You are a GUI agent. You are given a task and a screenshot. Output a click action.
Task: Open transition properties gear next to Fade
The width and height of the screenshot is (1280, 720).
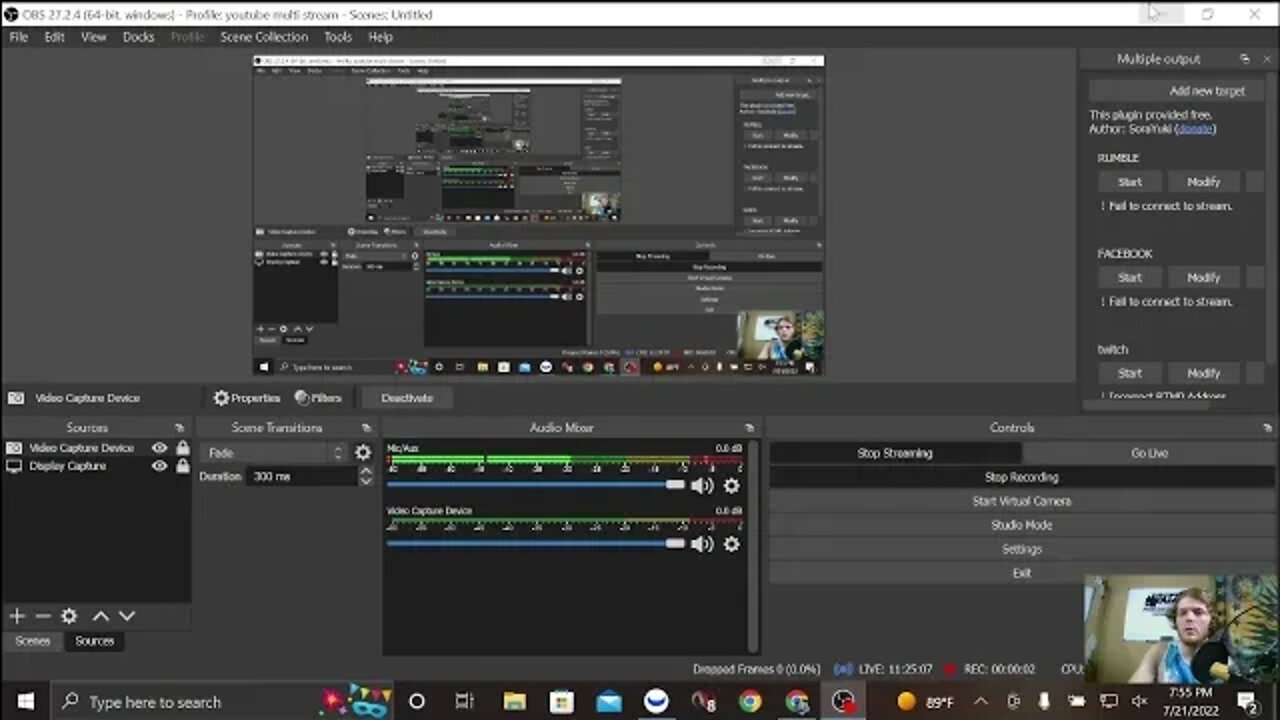point(363,453)
